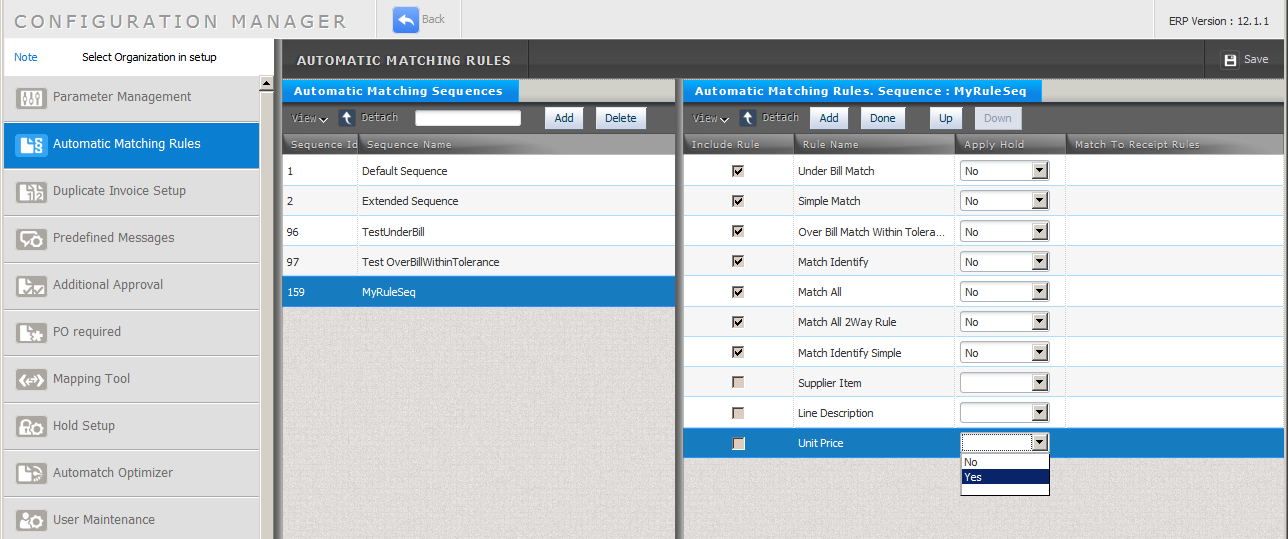Open the Additional Approval icon
Image resolution: width=1288 pixels, height=539 pixels.
point(32,285)
